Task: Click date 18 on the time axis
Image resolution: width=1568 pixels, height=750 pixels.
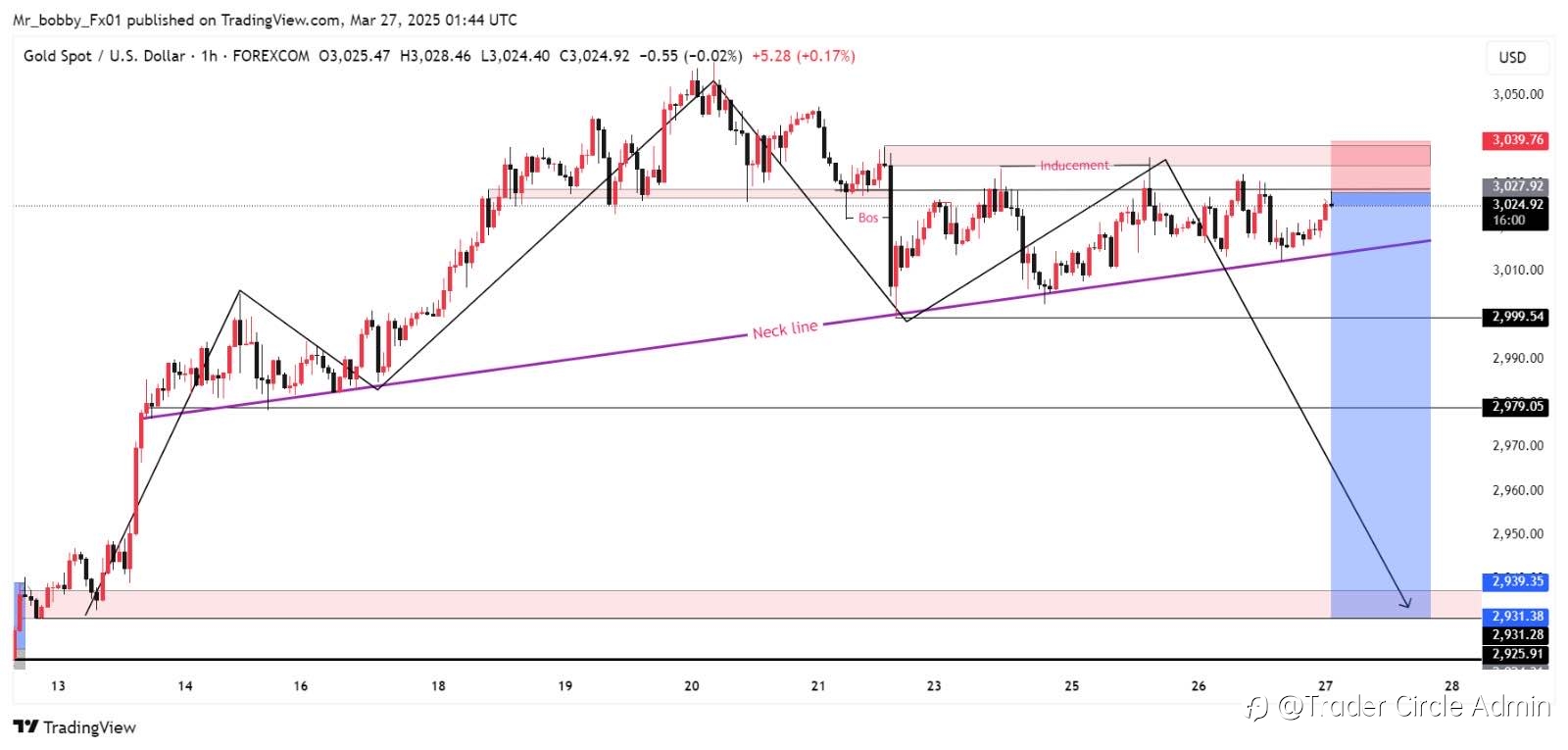Action: (x=438, y=686)
